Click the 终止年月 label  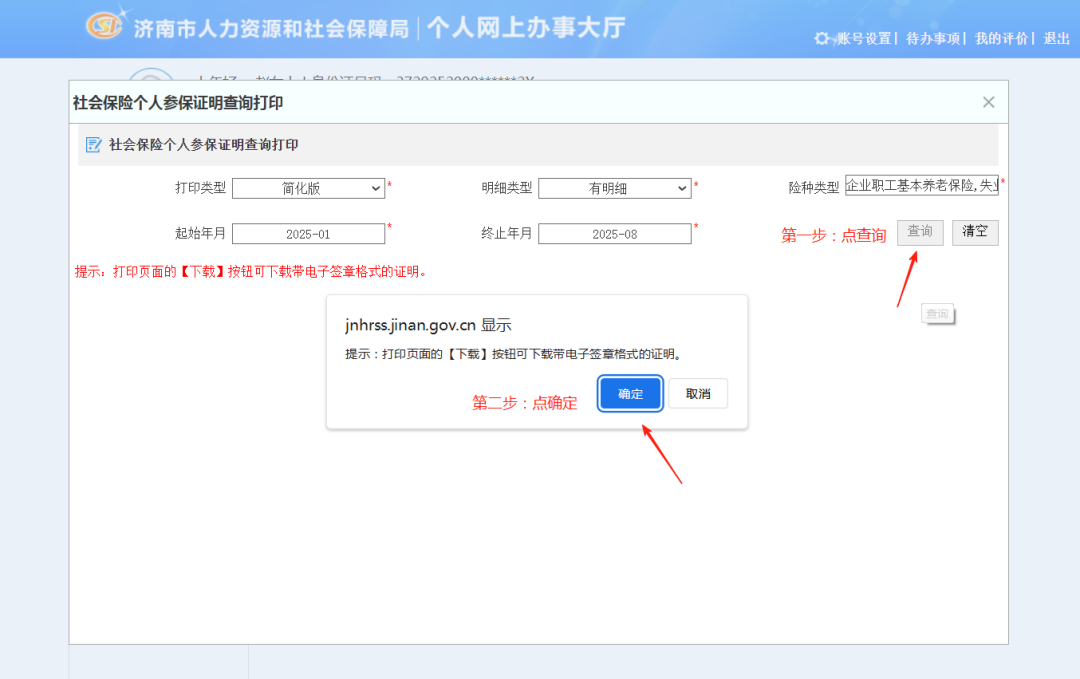[x=506, y=233]
